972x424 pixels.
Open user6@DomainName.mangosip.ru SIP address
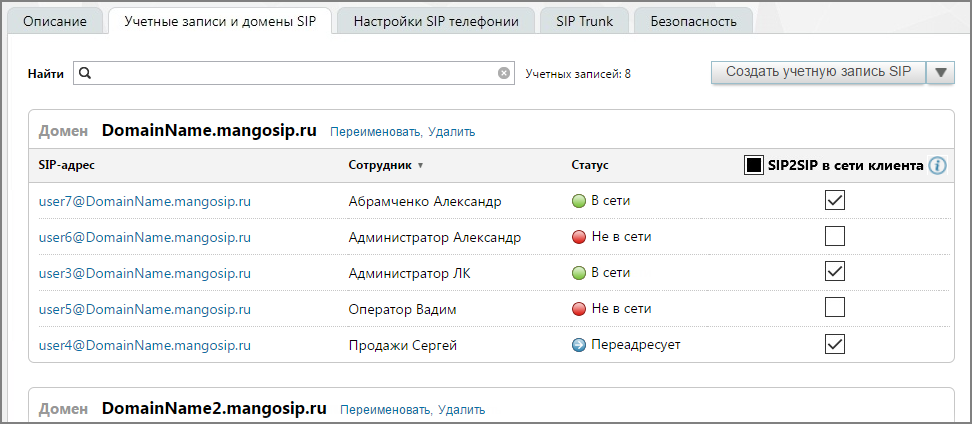pos(144,237)
